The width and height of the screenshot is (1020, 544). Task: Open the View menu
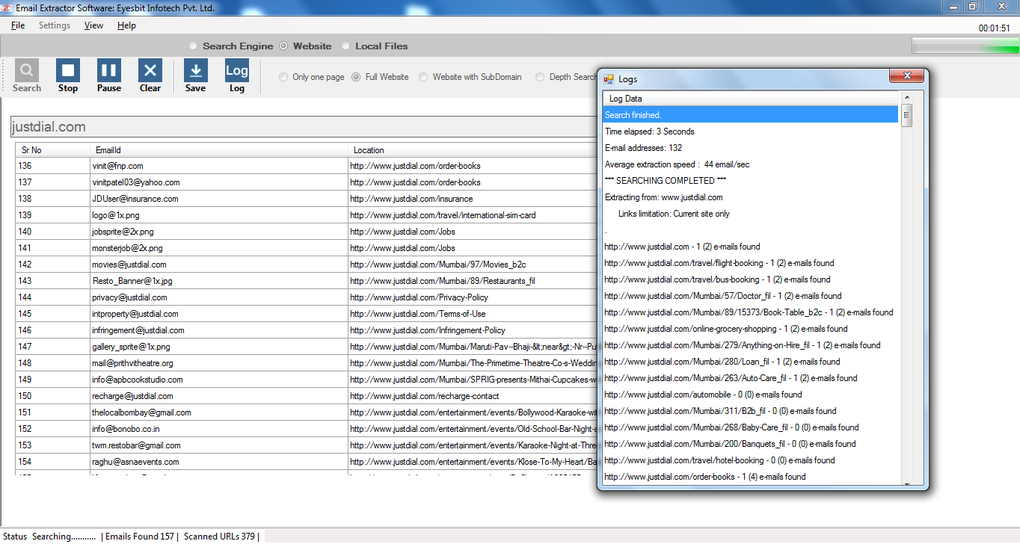tap(94, 25)
